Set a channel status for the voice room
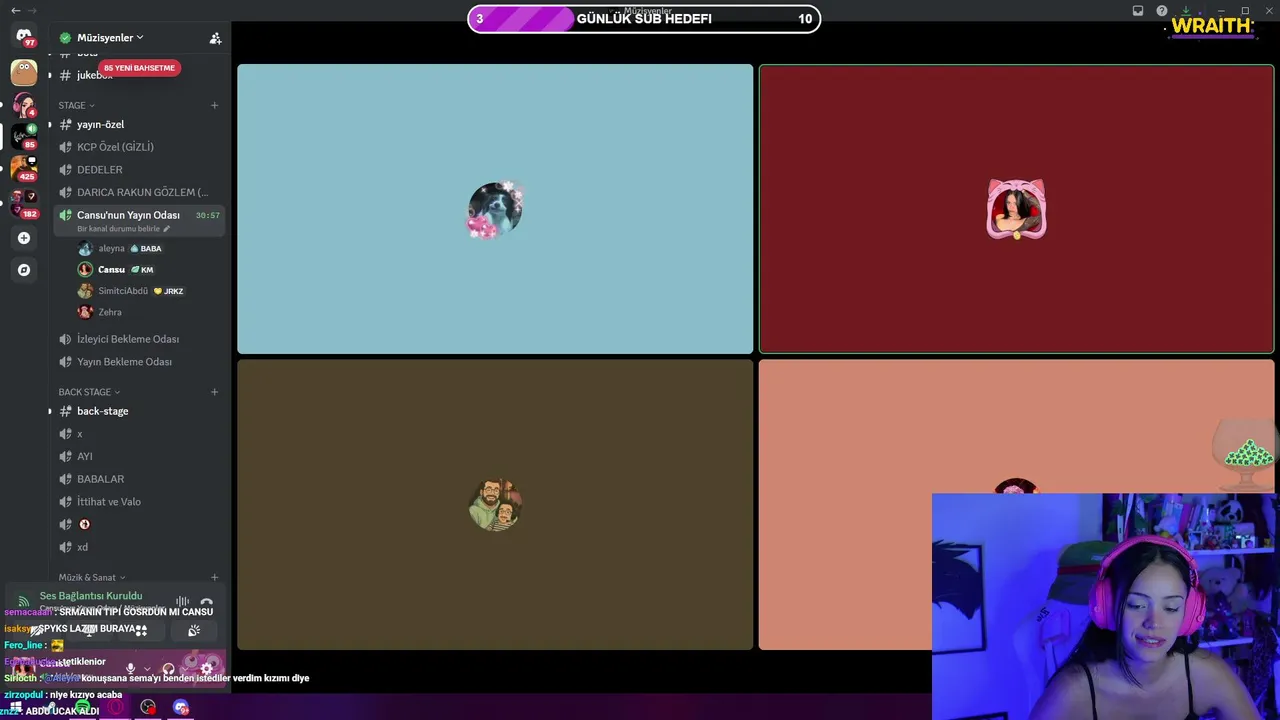 point(124,229)
